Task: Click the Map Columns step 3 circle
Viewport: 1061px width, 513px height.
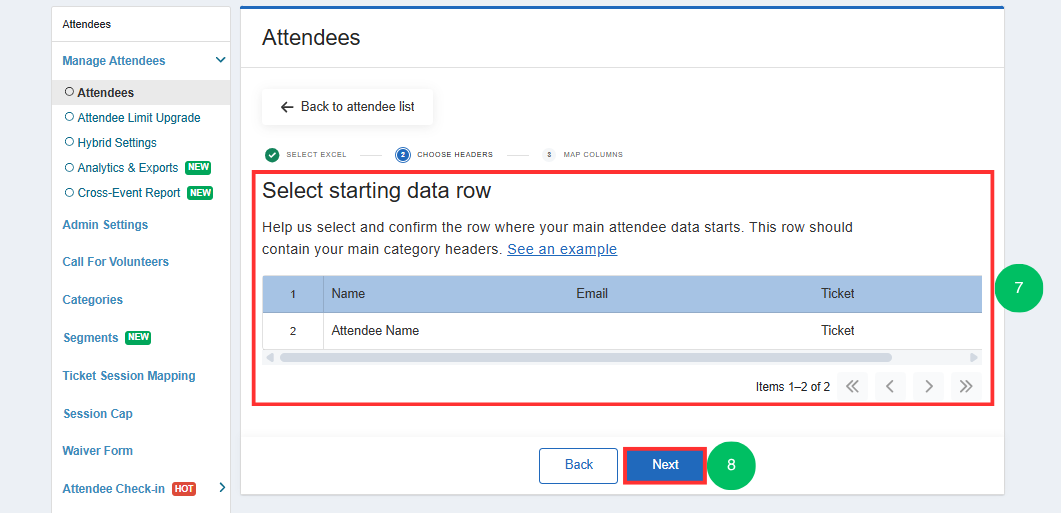Action: pyautogui.click(x=549, y=155)
